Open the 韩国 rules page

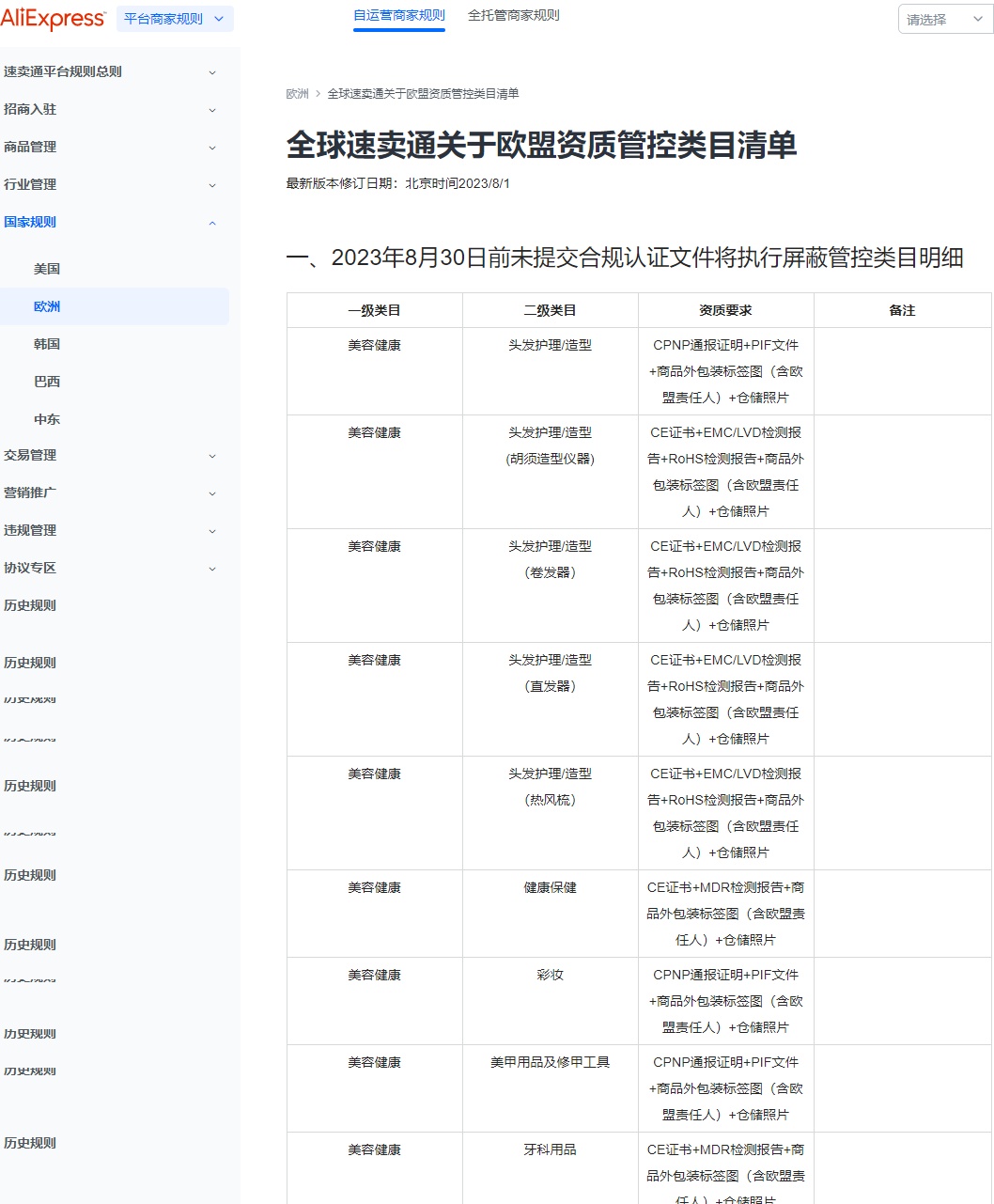coord(47,344)
